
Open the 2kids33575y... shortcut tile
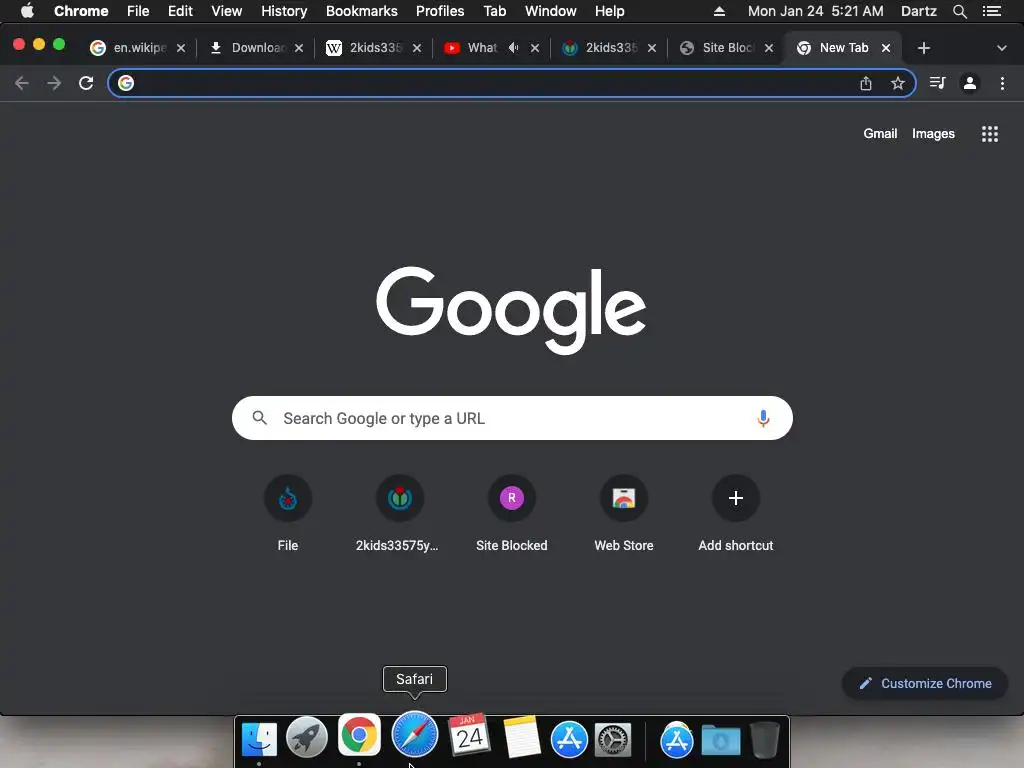tap(400, 514)
